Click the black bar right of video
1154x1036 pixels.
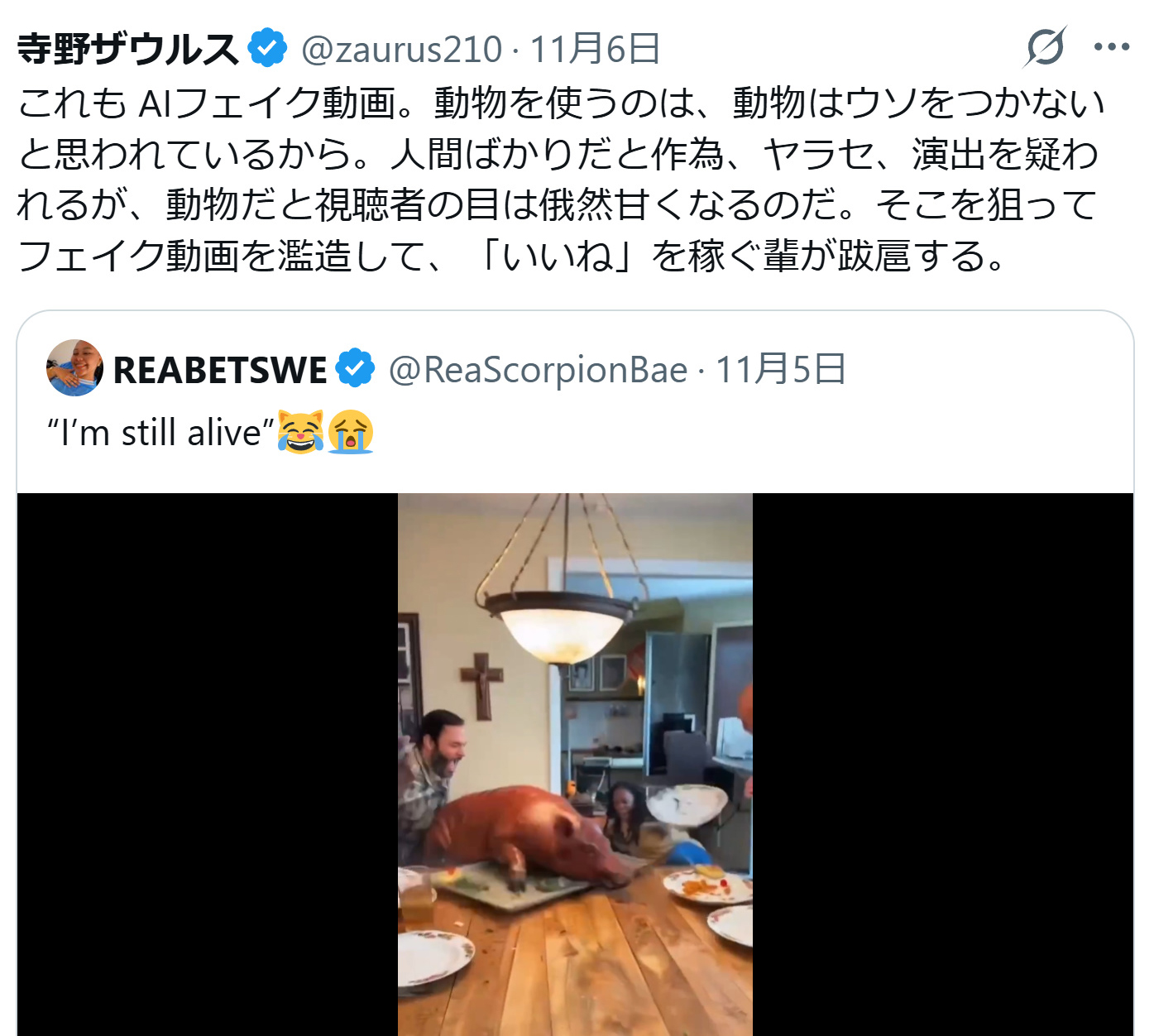click(943, 765)
